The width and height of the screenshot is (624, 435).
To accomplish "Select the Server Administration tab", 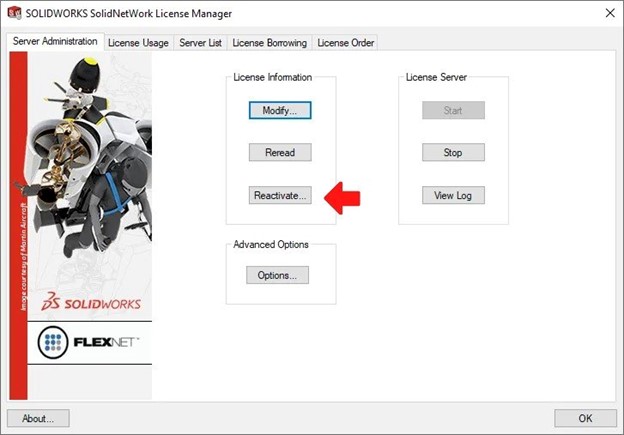I will (x=55, y=42).
